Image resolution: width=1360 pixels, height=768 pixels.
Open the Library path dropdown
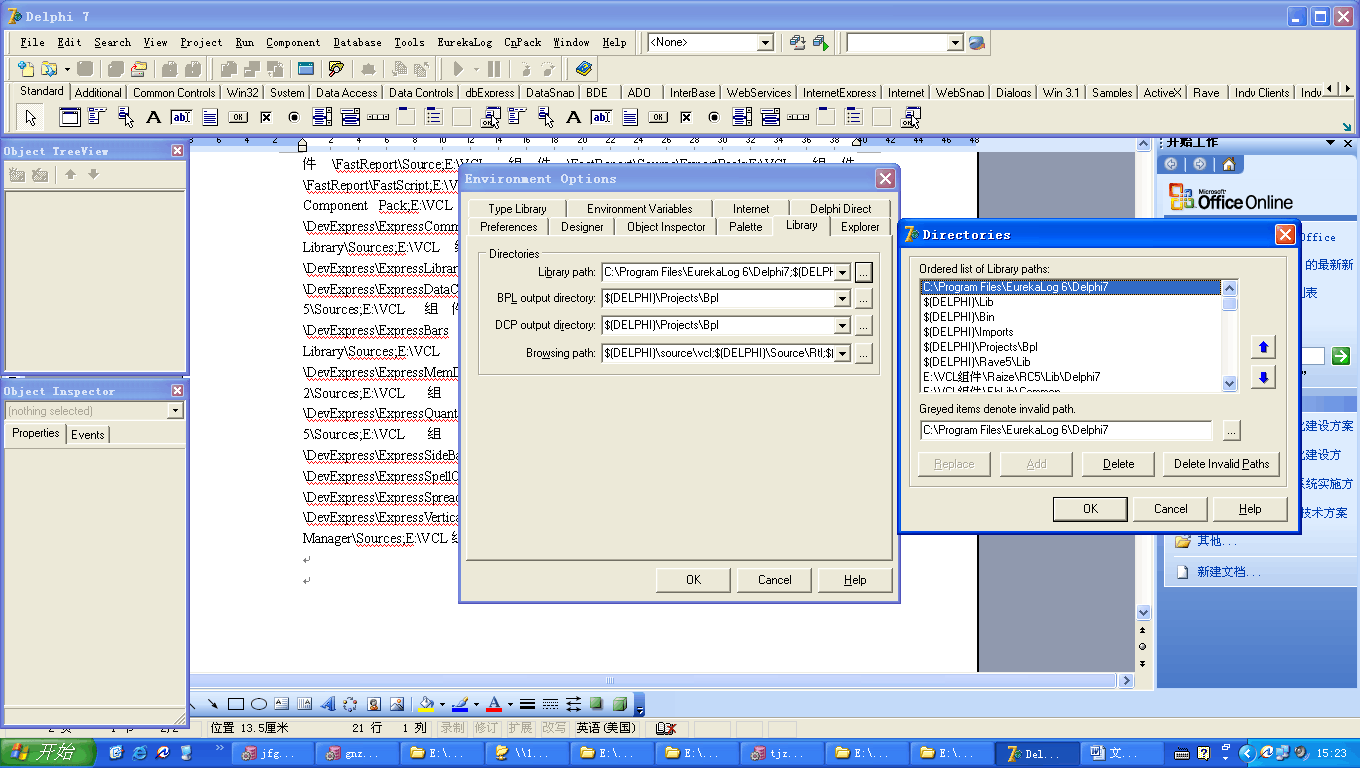841,272
